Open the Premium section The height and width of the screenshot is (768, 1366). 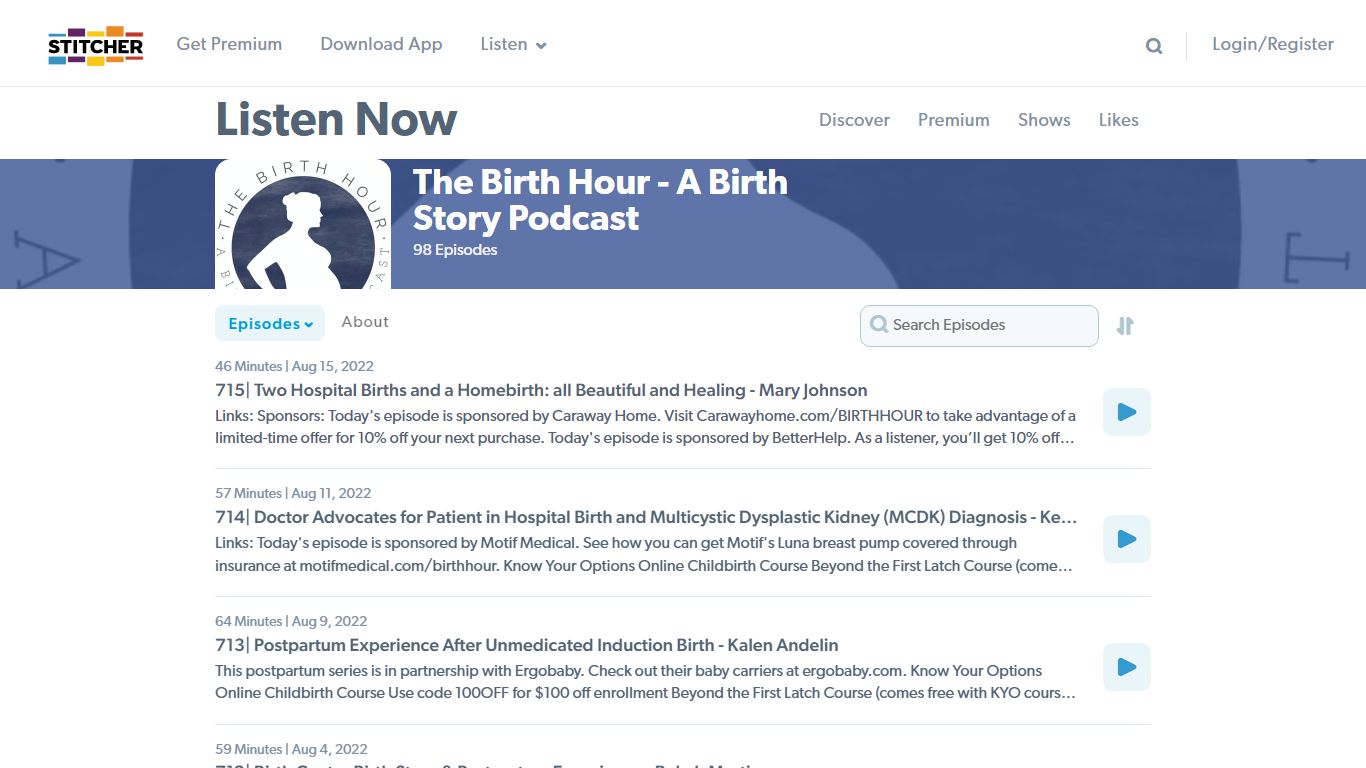coord(954,120)
